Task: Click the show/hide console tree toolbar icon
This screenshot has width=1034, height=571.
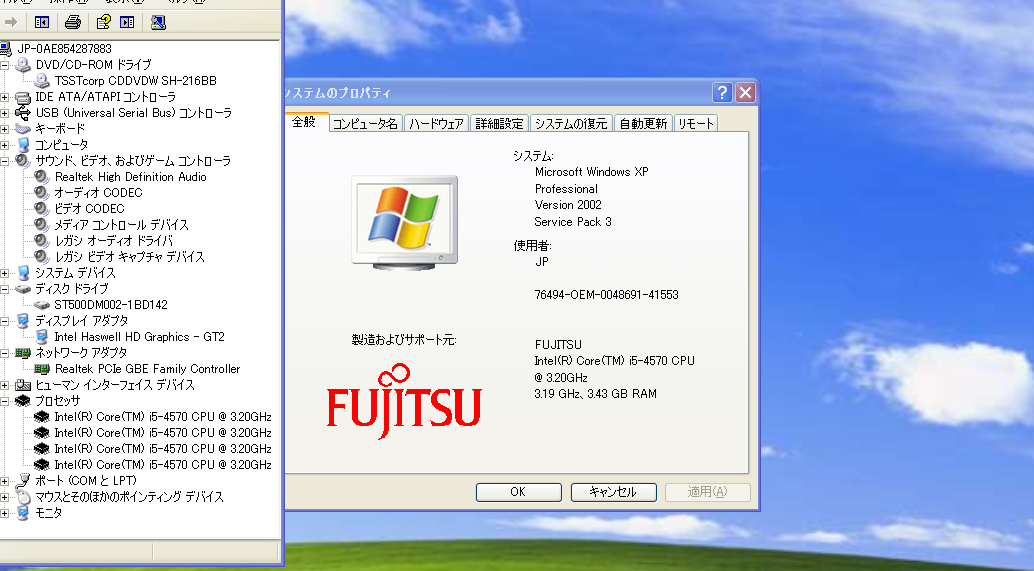Action: pos(42,22)
